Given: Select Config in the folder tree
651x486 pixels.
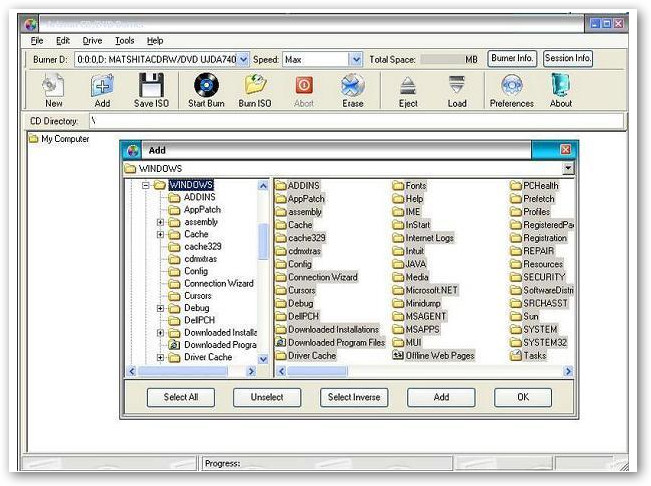Looking at the screenshot, I should (196, 271).
